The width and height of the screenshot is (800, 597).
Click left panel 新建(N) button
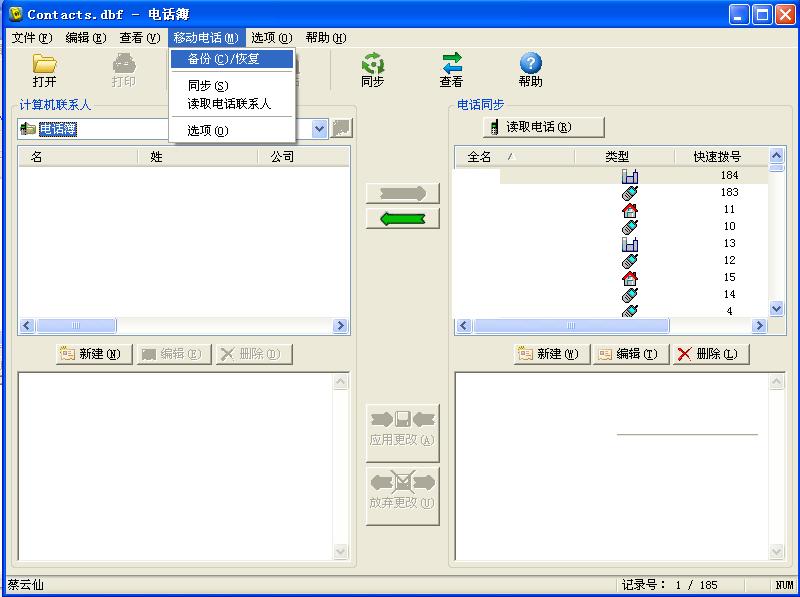tap(94, 354)
